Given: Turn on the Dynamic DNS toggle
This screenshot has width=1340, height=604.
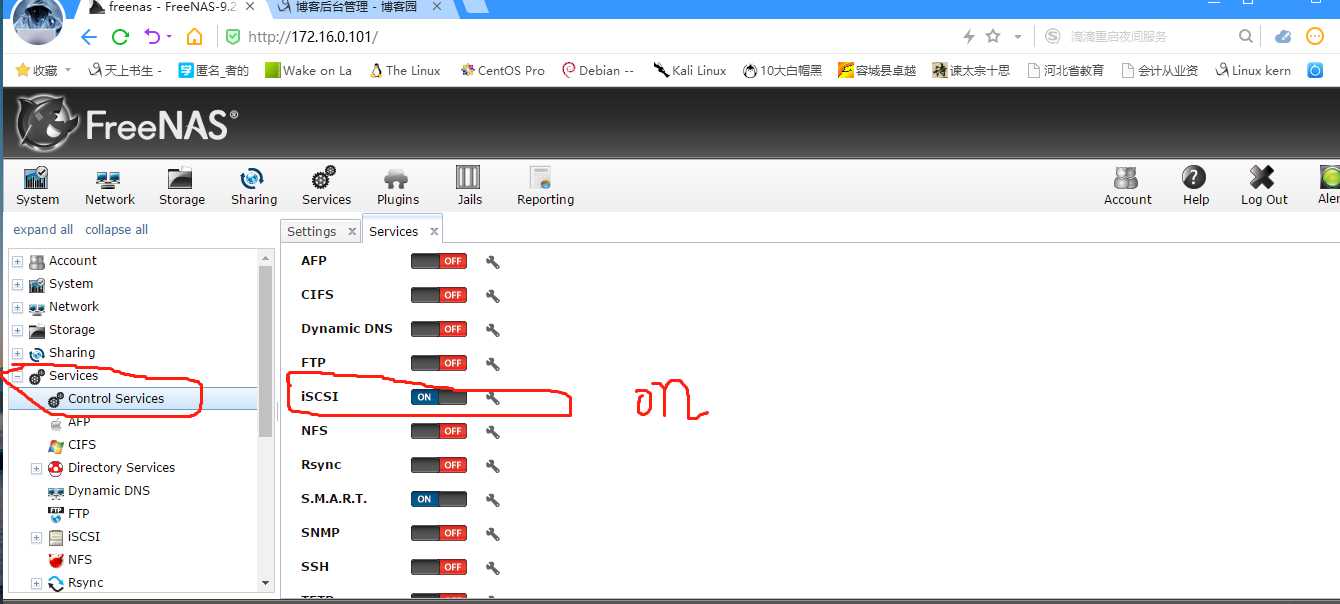Looking at the screenshot, I should [439, 329].
